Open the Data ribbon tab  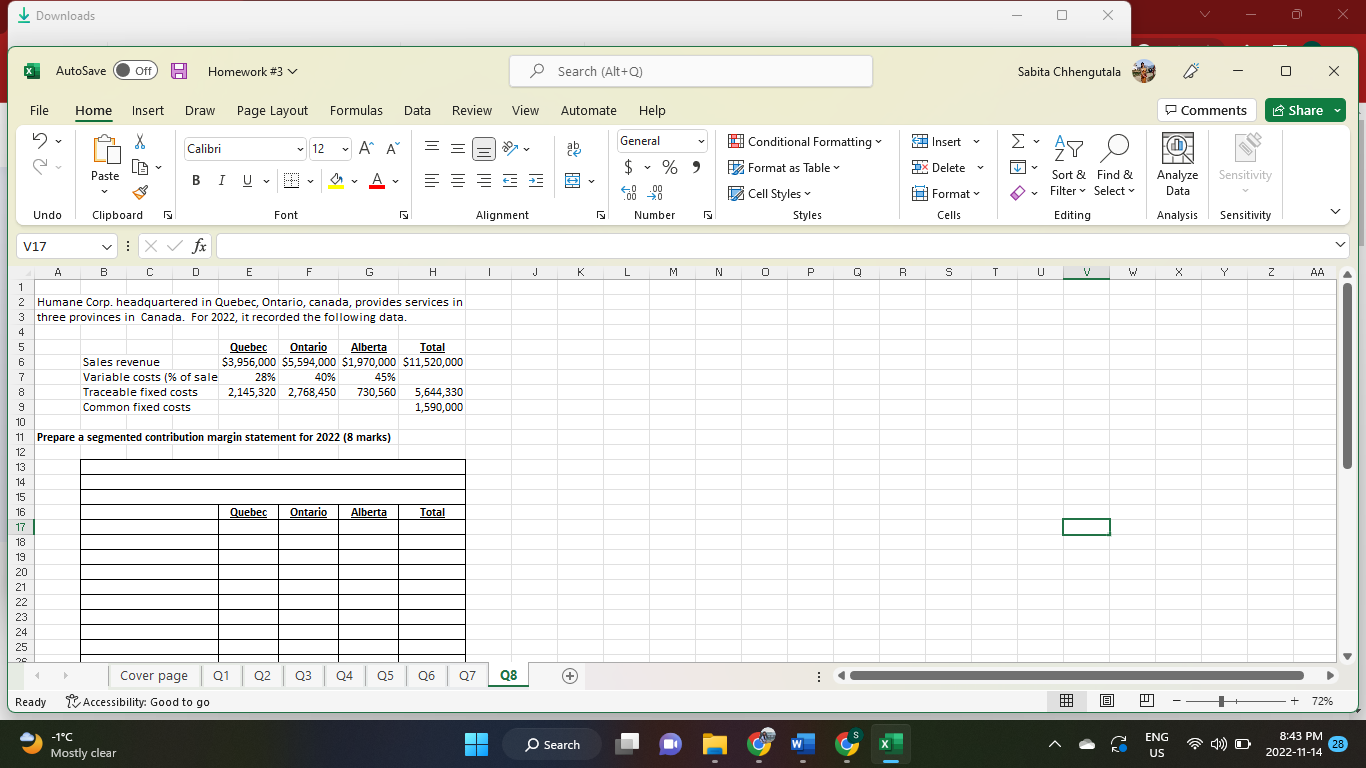pos(417,110)
